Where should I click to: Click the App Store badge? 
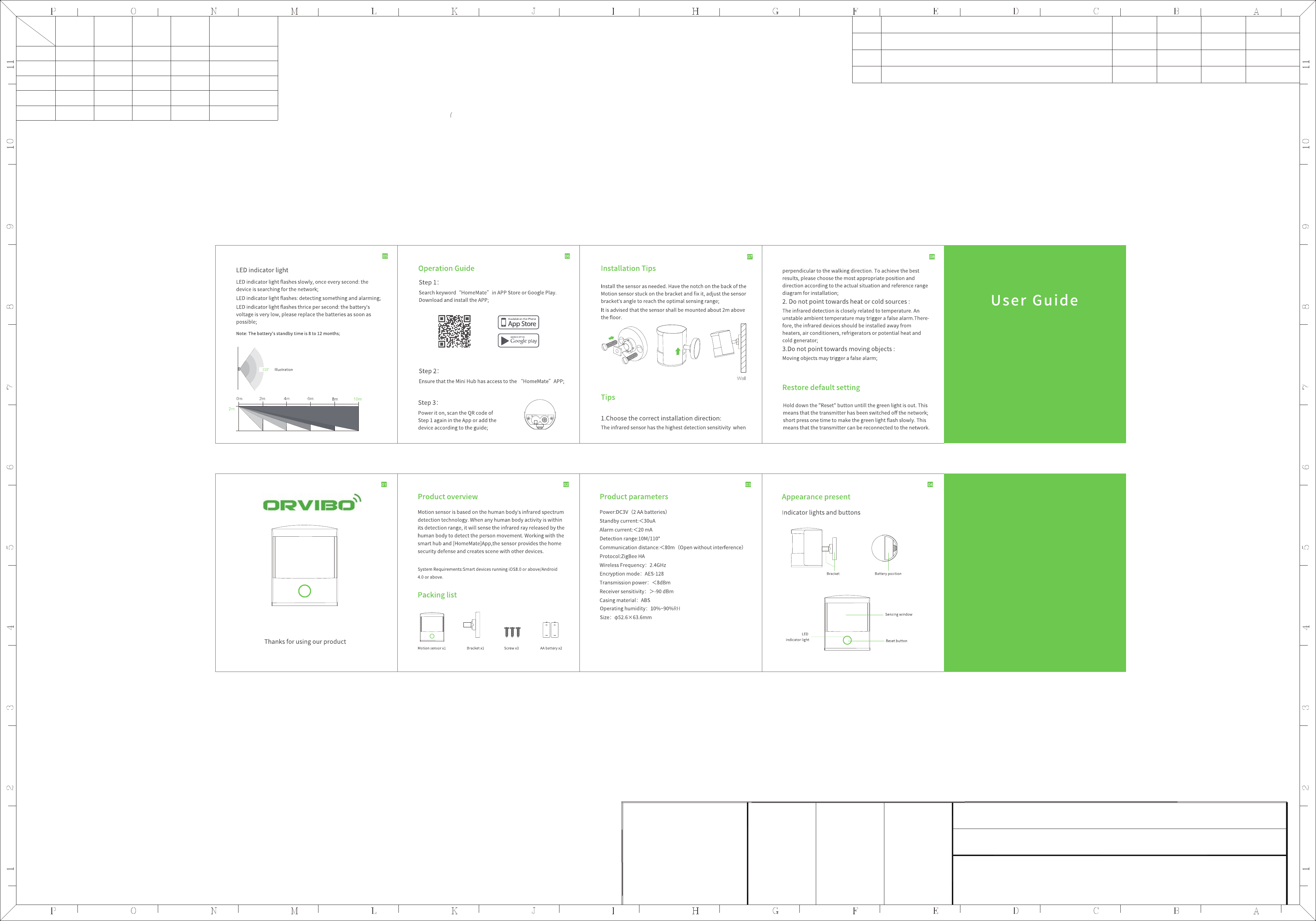click(518, 323)
